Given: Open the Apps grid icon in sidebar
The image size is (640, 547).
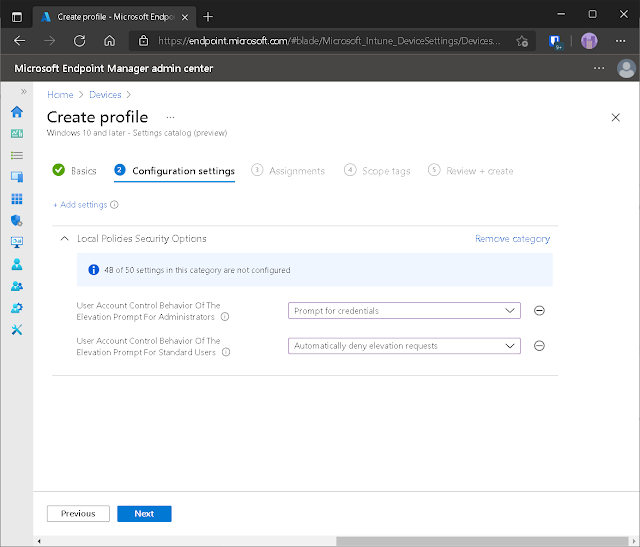Looking at the screenshot, I should pos(16,199).
